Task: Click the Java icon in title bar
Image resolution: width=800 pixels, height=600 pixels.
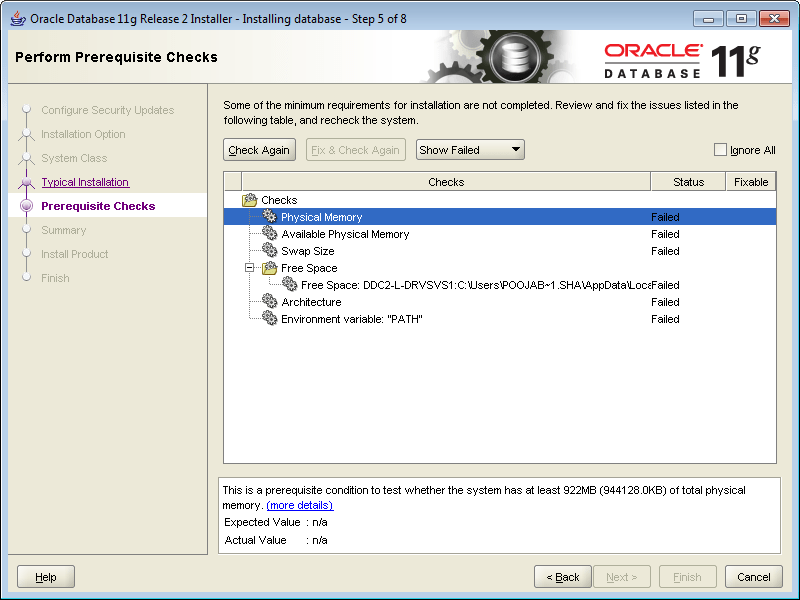Action: [17, 18]
